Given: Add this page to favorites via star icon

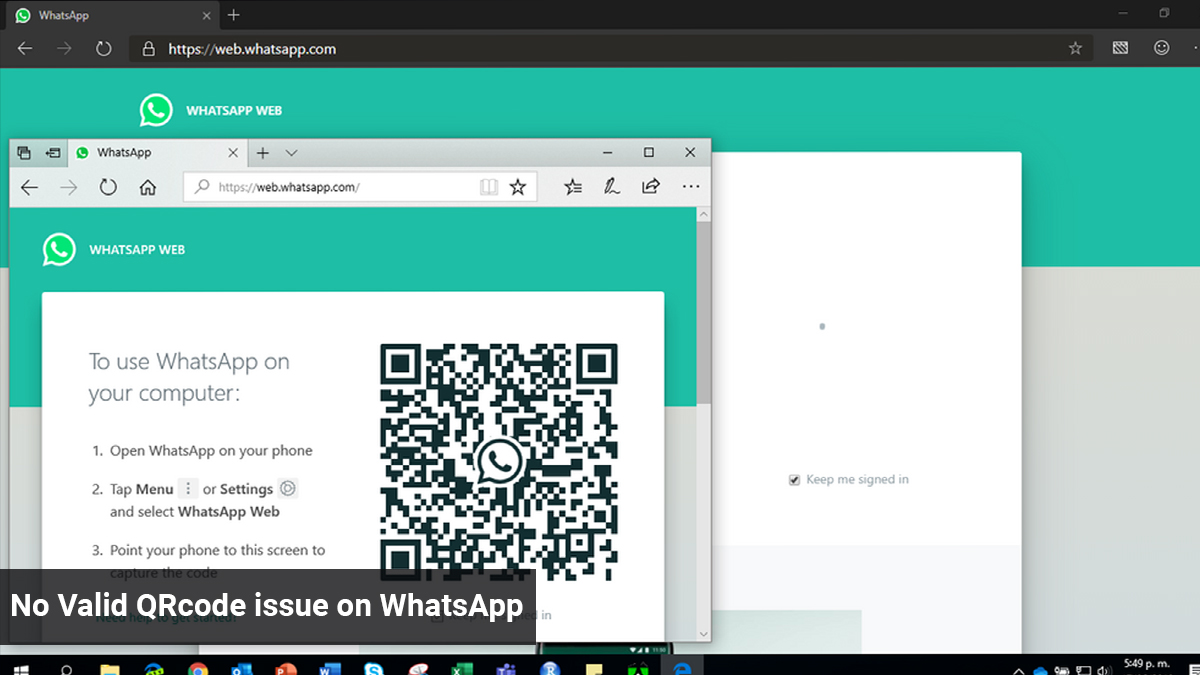Looking at the screenshot, I should pos(518,186).
